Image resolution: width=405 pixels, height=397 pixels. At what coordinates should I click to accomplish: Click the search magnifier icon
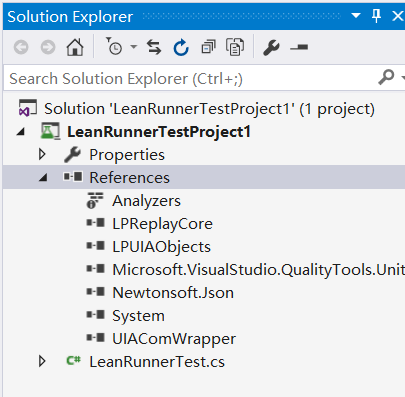(x=386, y=77)
